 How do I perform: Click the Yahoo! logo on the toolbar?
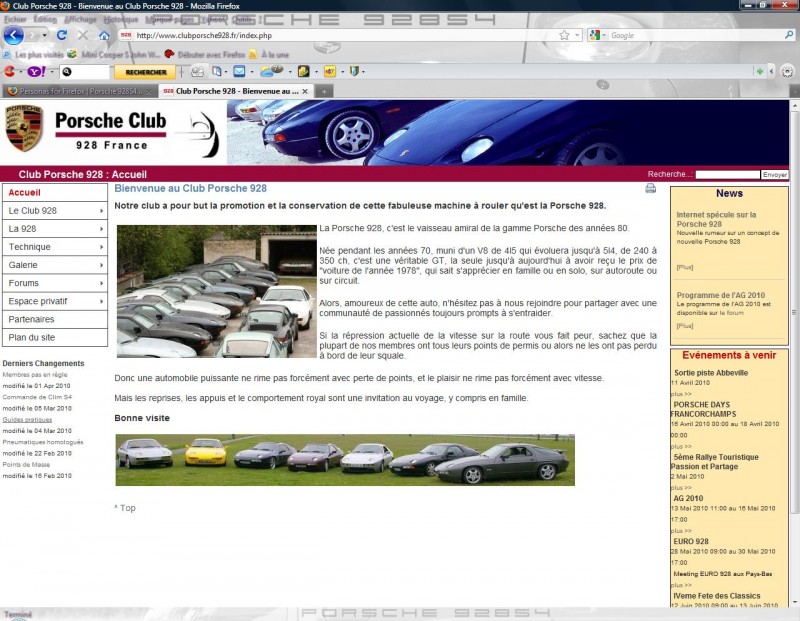(x=36, y=72)
